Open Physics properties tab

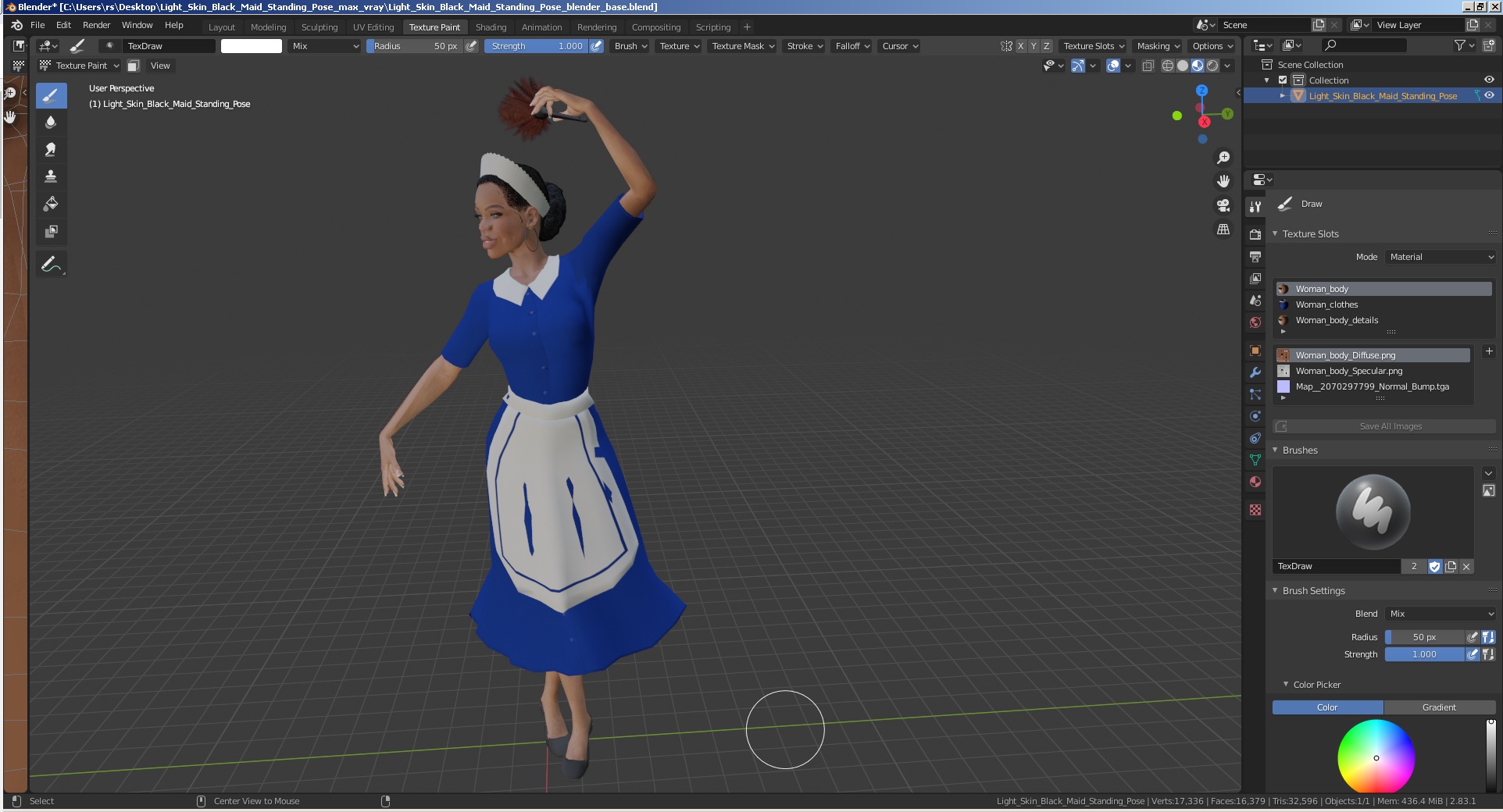[x=1255, y=416]
